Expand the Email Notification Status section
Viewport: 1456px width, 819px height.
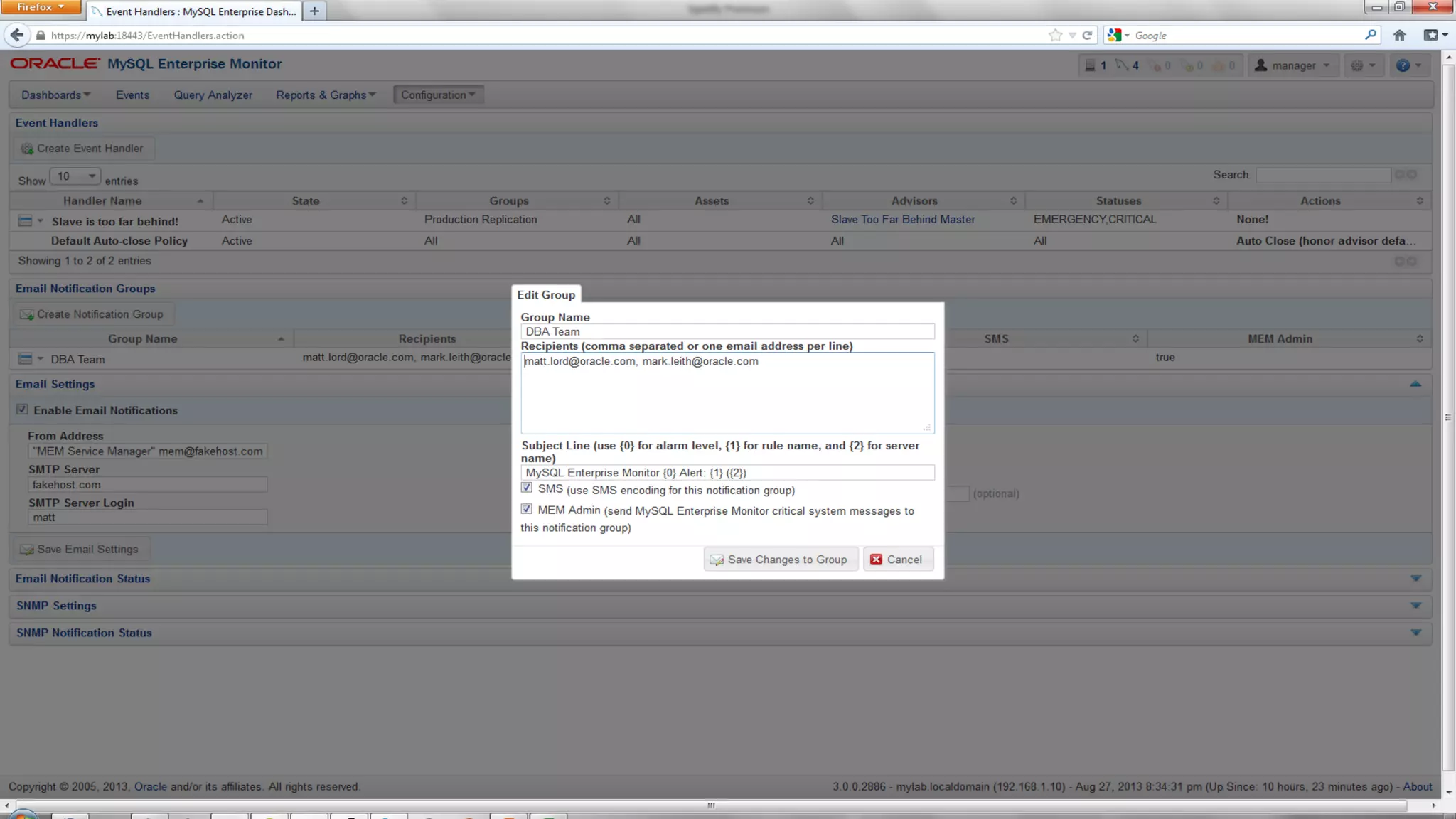[1415, 579]
